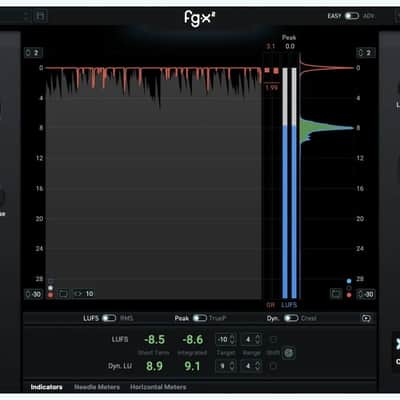Adjust the right histogram lower range stepper showing -30

(366, 294)
